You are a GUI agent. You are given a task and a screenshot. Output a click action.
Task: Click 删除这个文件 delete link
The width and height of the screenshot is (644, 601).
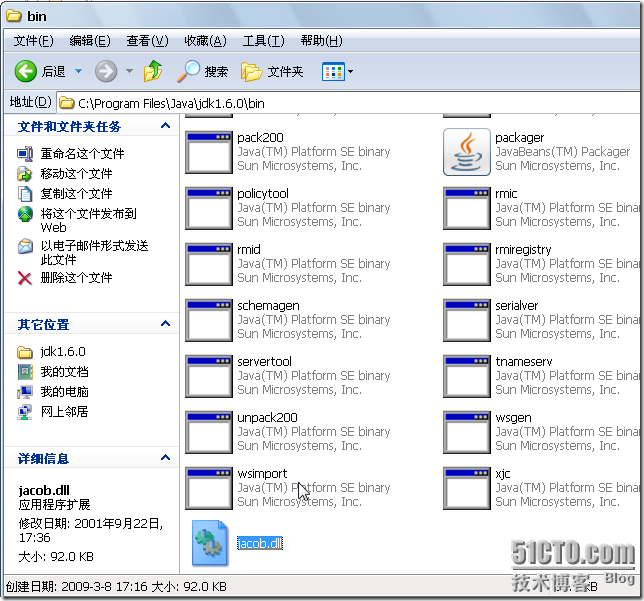click(76, 278)
